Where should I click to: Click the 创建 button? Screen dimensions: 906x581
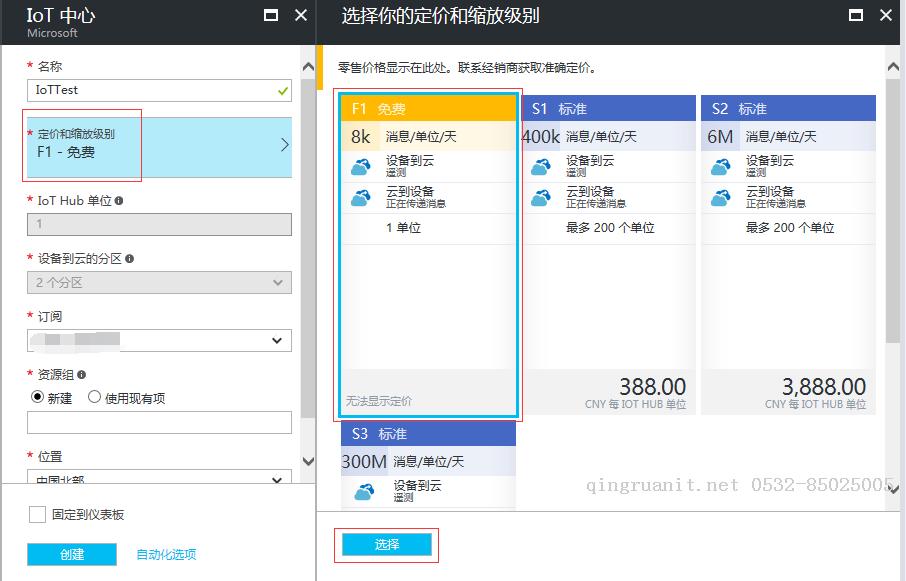click(71, 554)
